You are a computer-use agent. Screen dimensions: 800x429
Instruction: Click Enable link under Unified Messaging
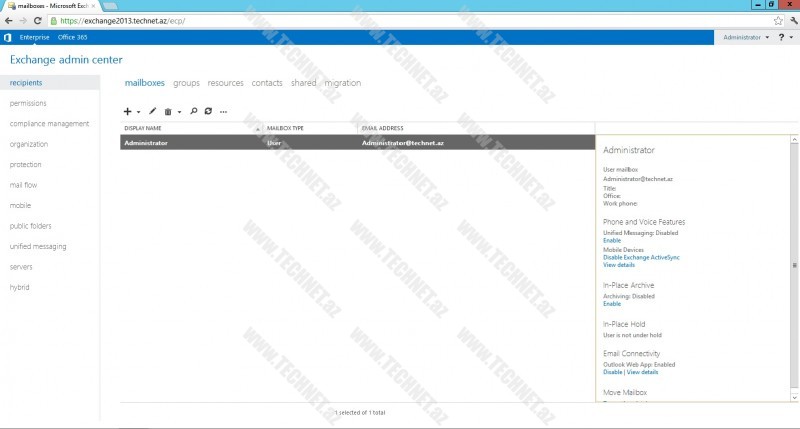pos(612,240)
